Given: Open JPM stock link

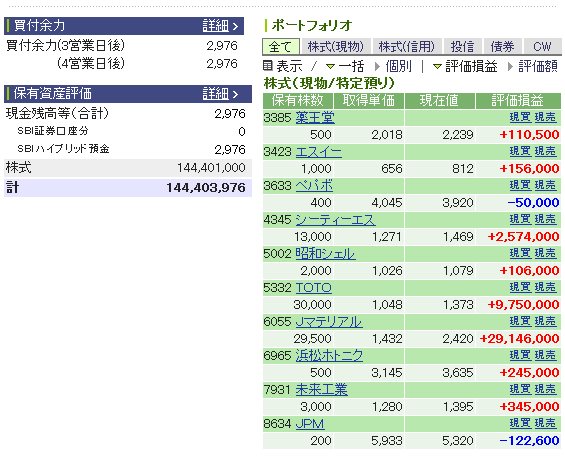Looking at the screenshot, I should pyautogui.click(x=310, y=423).
